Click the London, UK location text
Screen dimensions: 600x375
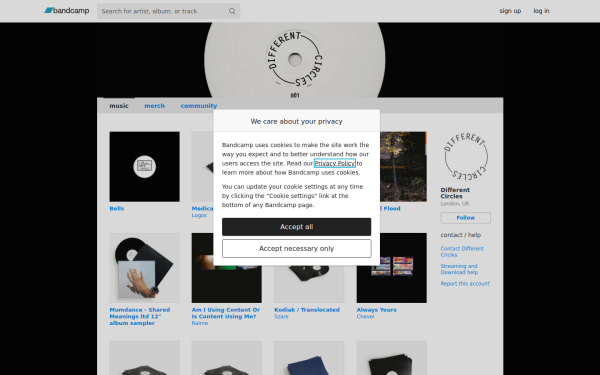[455, 204]
